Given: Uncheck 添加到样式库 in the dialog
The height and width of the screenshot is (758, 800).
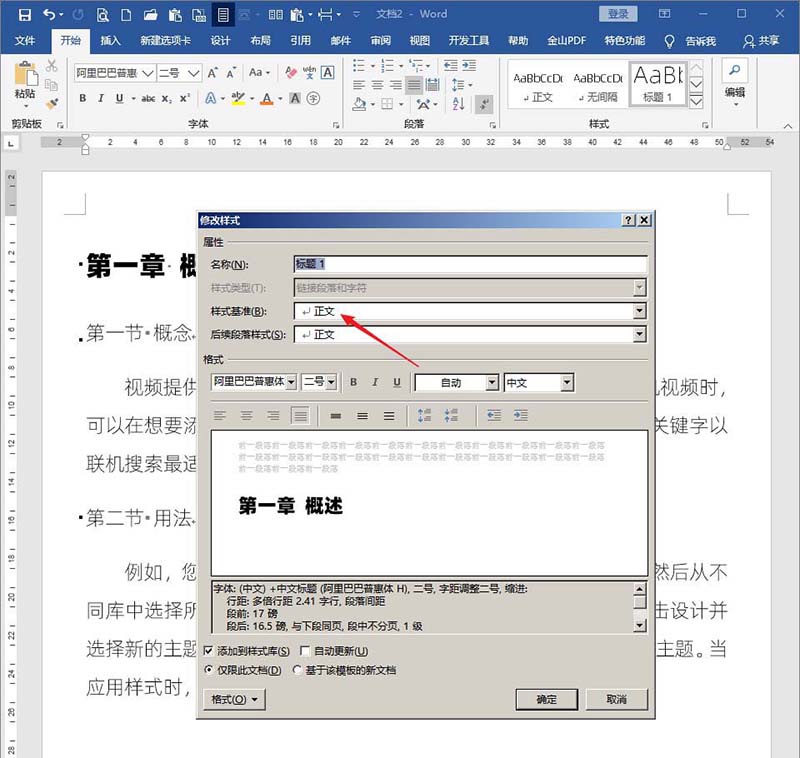Looking at the screenshot, I should [x=207, y=650].
